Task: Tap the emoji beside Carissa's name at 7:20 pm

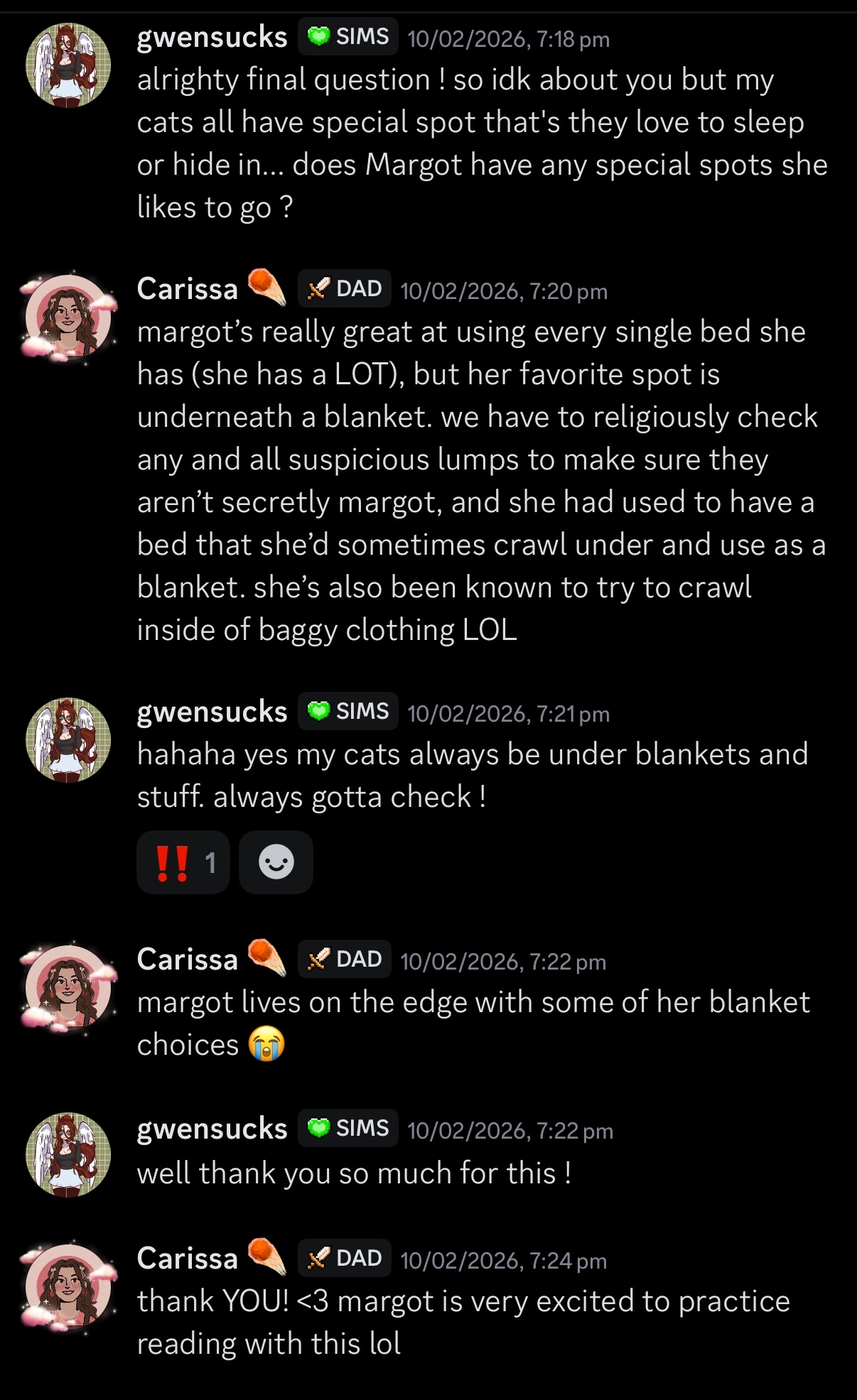Action: coord(267,287)
